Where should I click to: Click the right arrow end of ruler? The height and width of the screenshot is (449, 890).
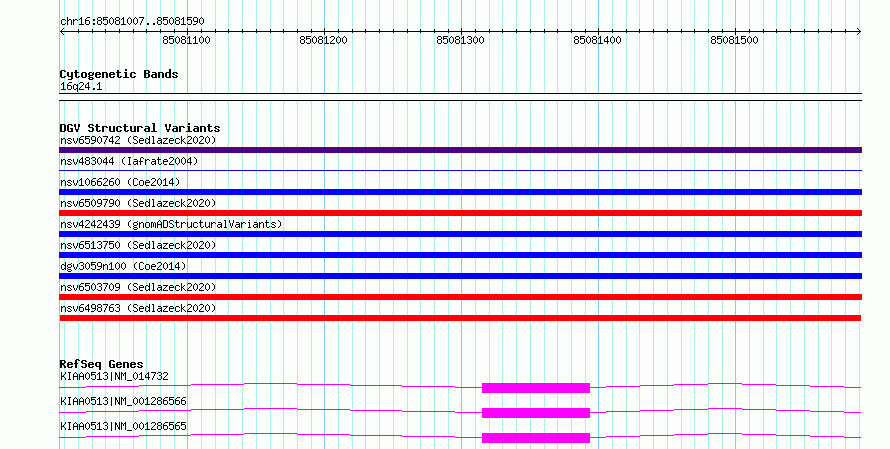859,31
